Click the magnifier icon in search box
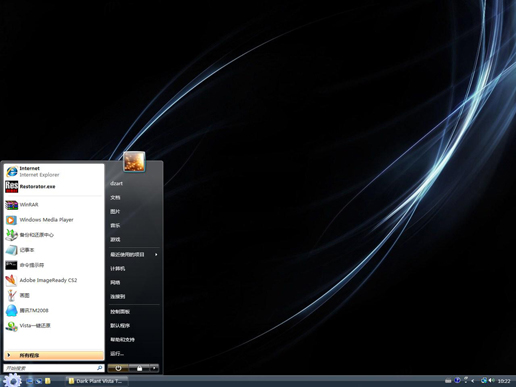Screen dimensions: 516x387 tap(99, 368)
